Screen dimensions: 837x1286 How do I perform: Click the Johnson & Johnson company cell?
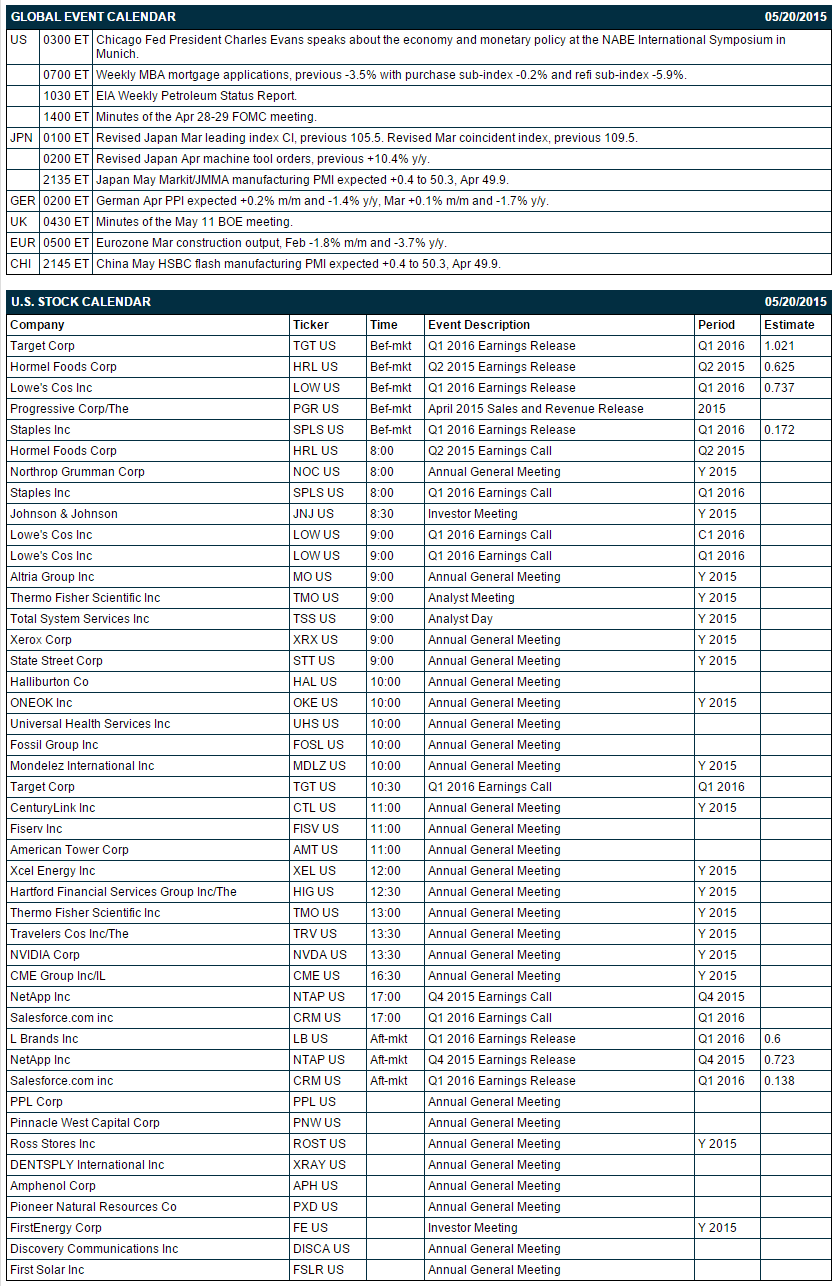148,514
